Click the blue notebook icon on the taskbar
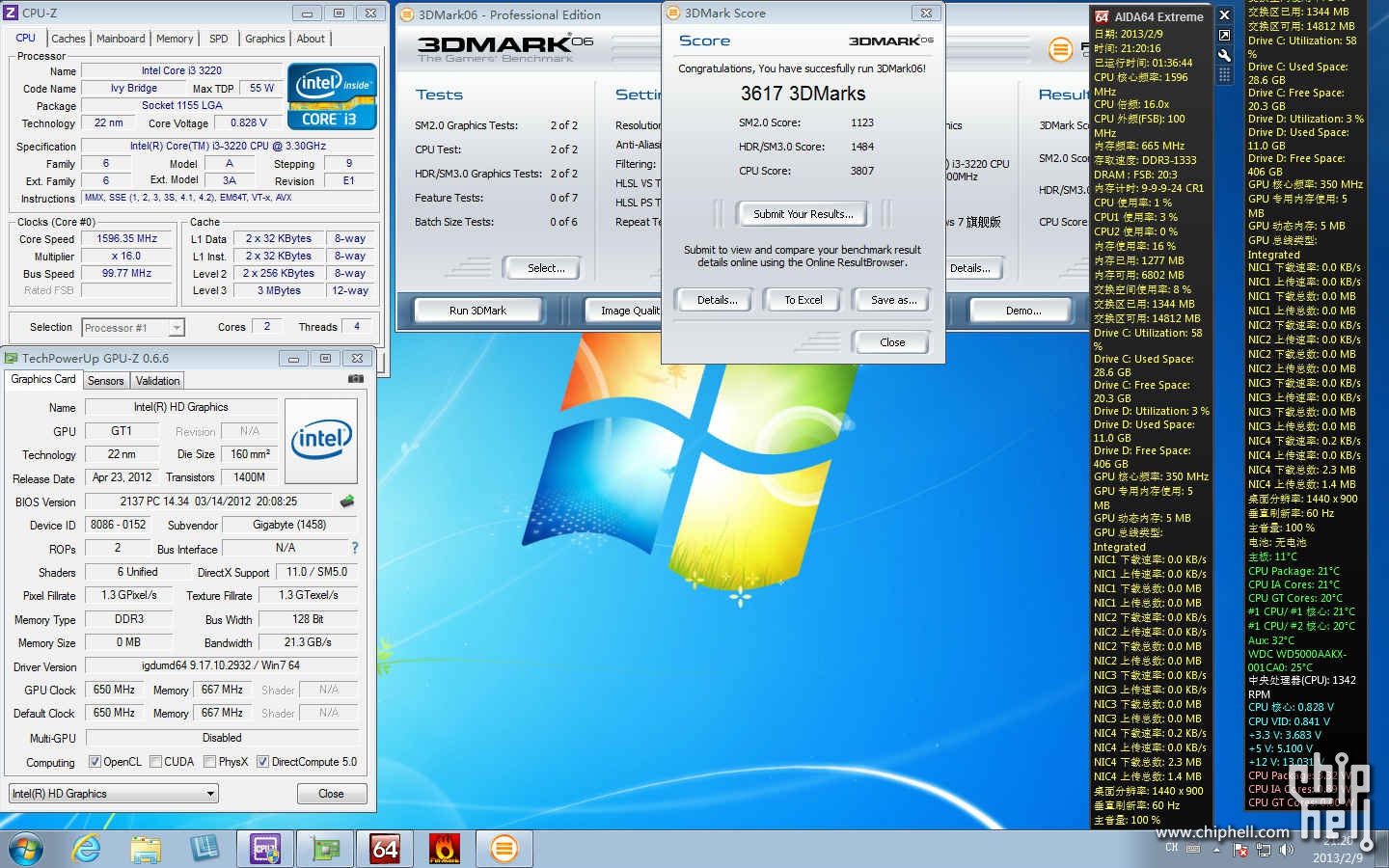The height and width of the screenshot is (868, 1389). 204,850
